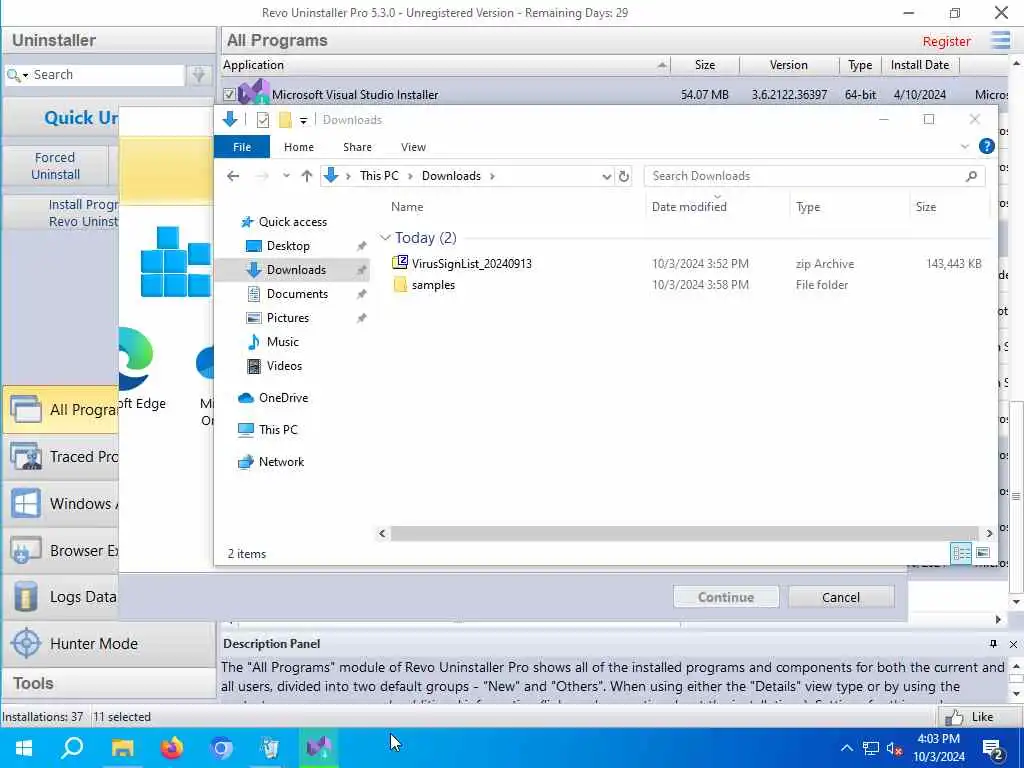Open Traced Programs section
The width and height of the screenshot is (1024, 768).
pyautogui.click(x=61, y=456)
